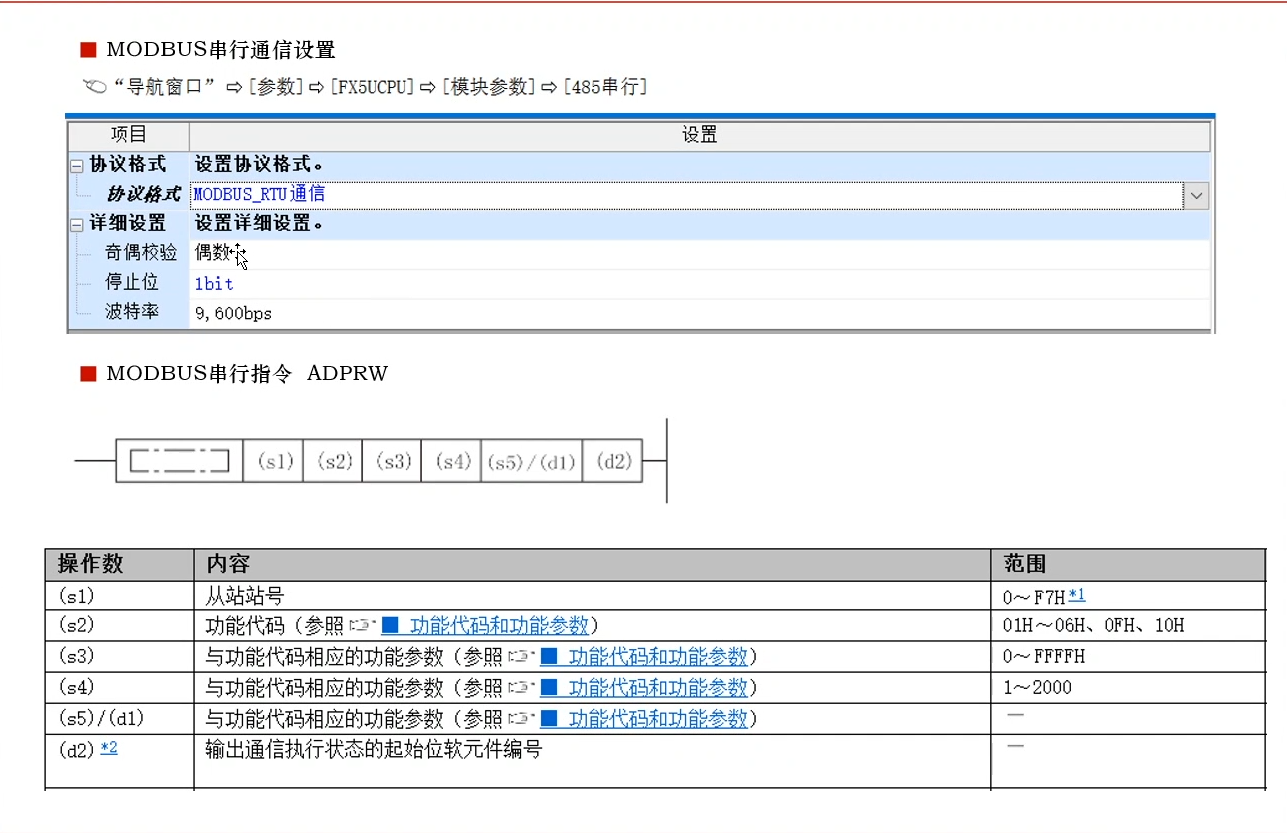
Task: Collapse the 协议格式 group
Action: pyautogui.click(x=77, y=165)
